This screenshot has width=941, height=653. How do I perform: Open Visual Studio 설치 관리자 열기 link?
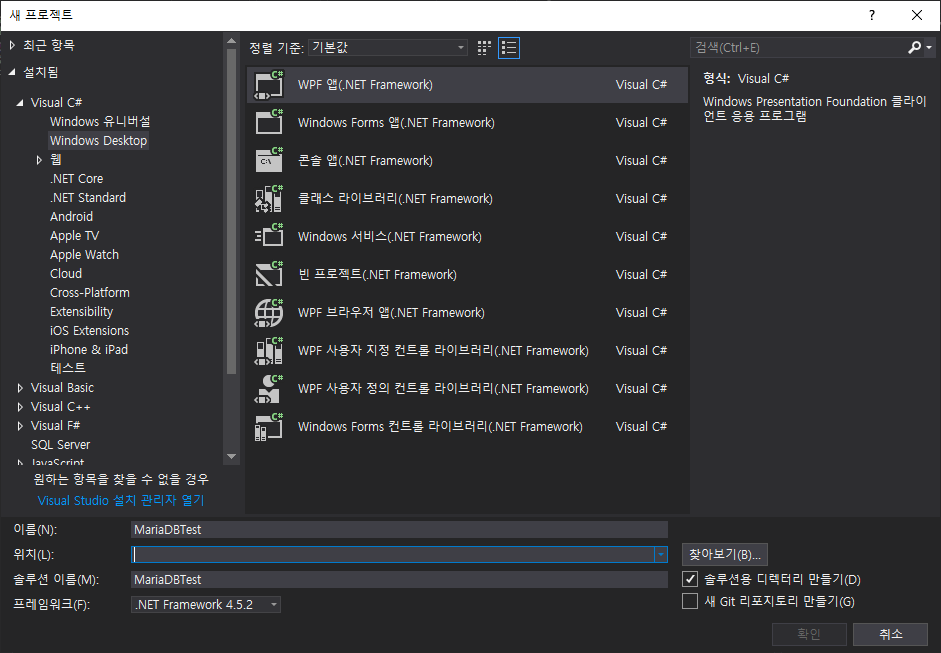point(121,501)
